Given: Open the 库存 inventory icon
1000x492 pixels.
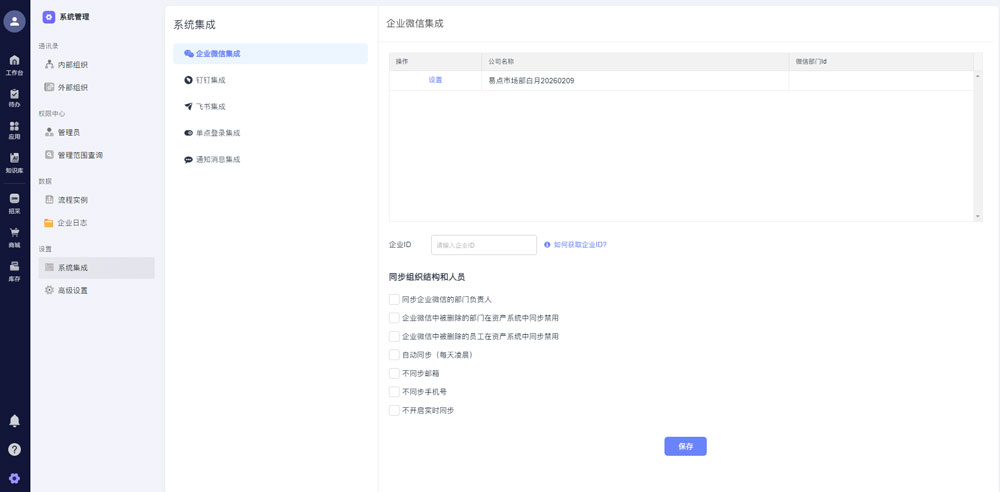Looking at the screenshot, I should [x=14, y=270].
